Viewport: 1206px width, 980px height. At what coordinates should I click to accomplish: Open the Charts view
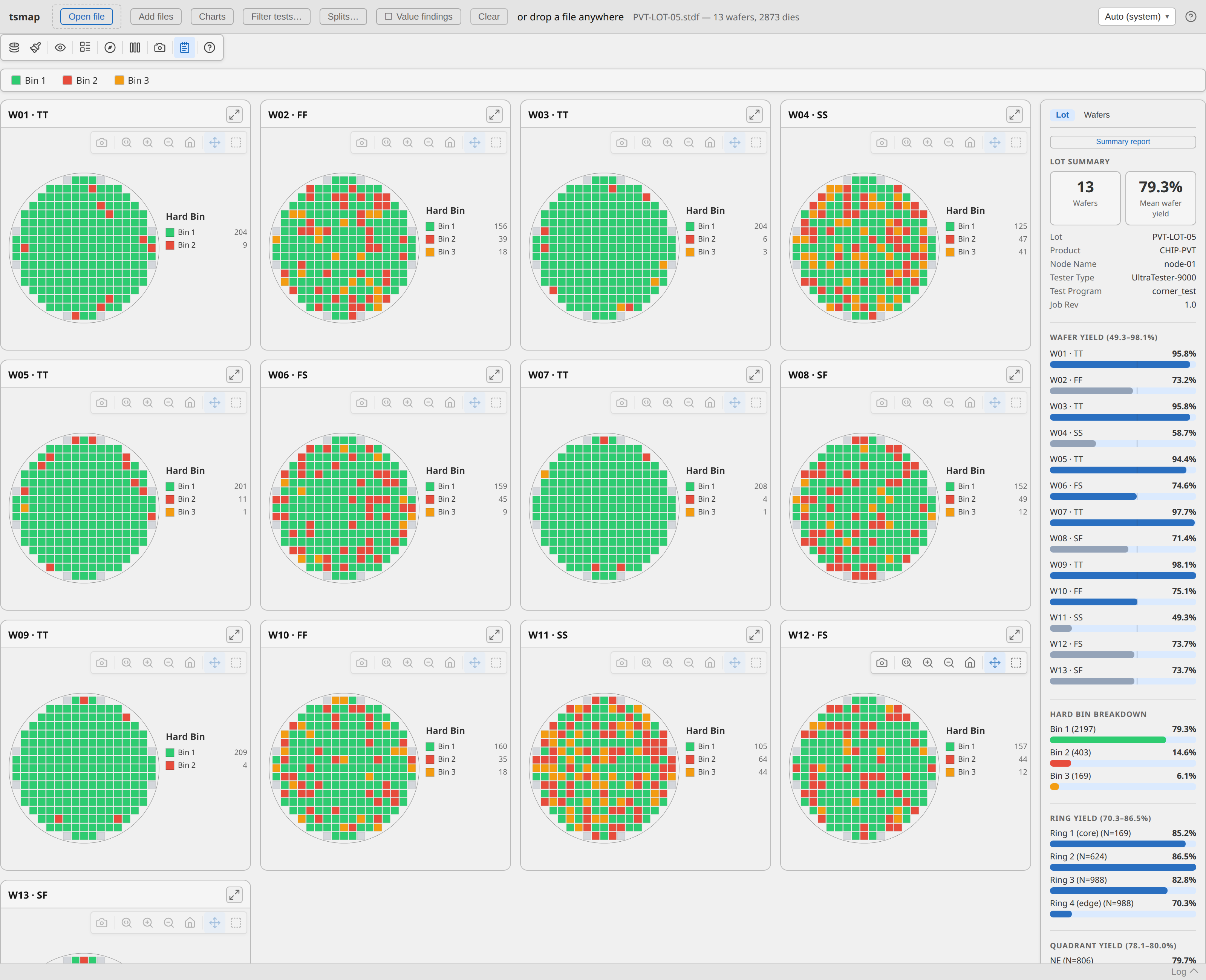coord(212,16)
